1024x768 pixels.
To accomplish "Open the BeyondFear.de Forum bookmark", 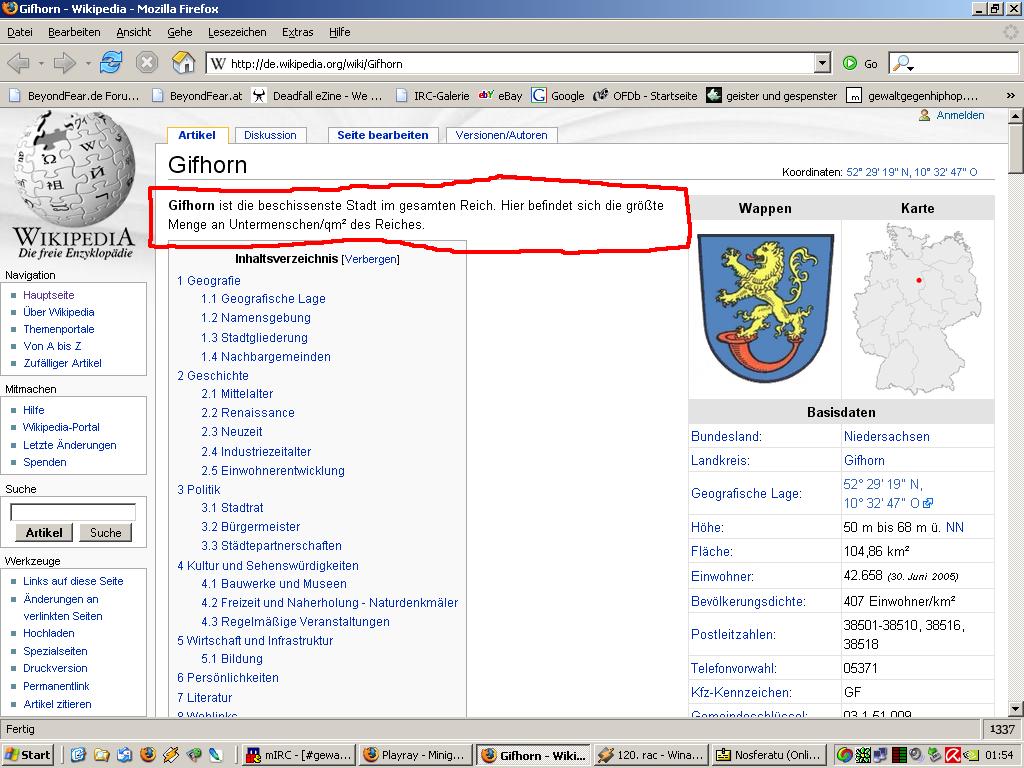I will pos(74,96).
